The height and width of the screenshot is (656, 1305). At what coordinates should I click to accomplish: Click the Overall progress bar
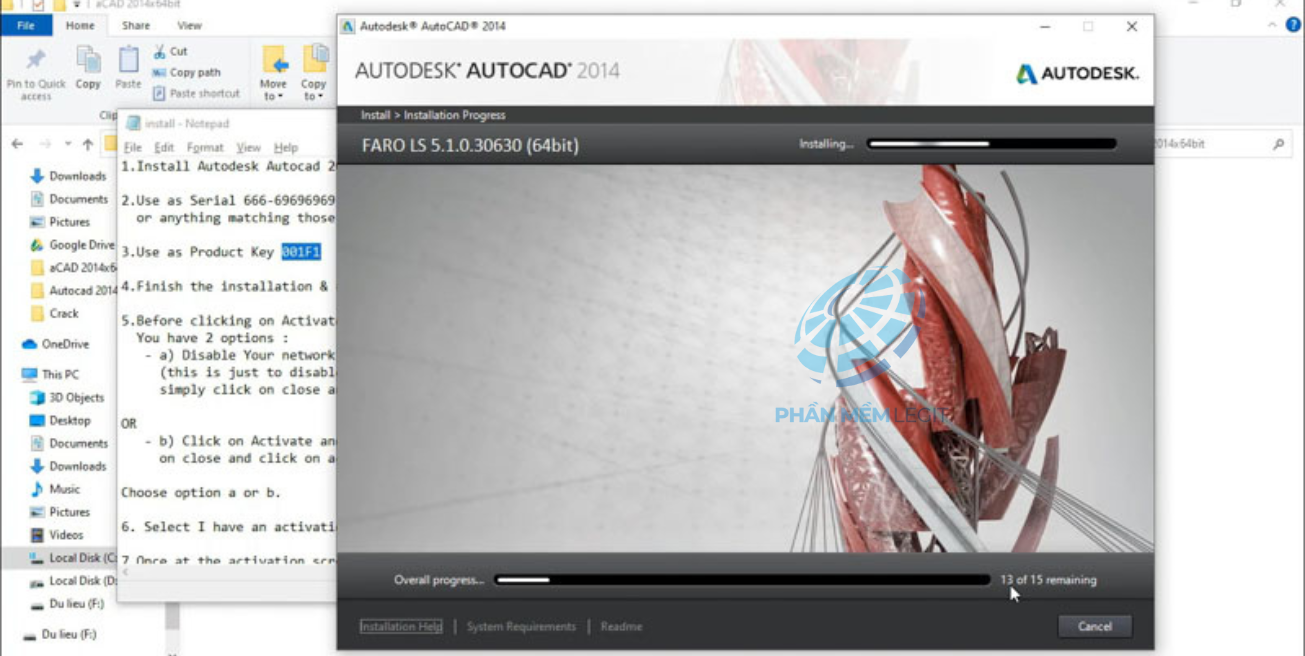click(x=742, y=580)
